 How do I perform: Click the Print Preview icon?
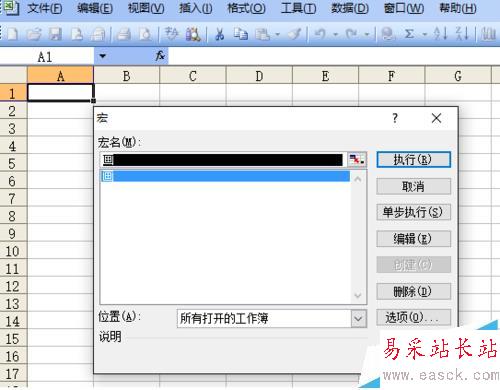tap(145, 34)
